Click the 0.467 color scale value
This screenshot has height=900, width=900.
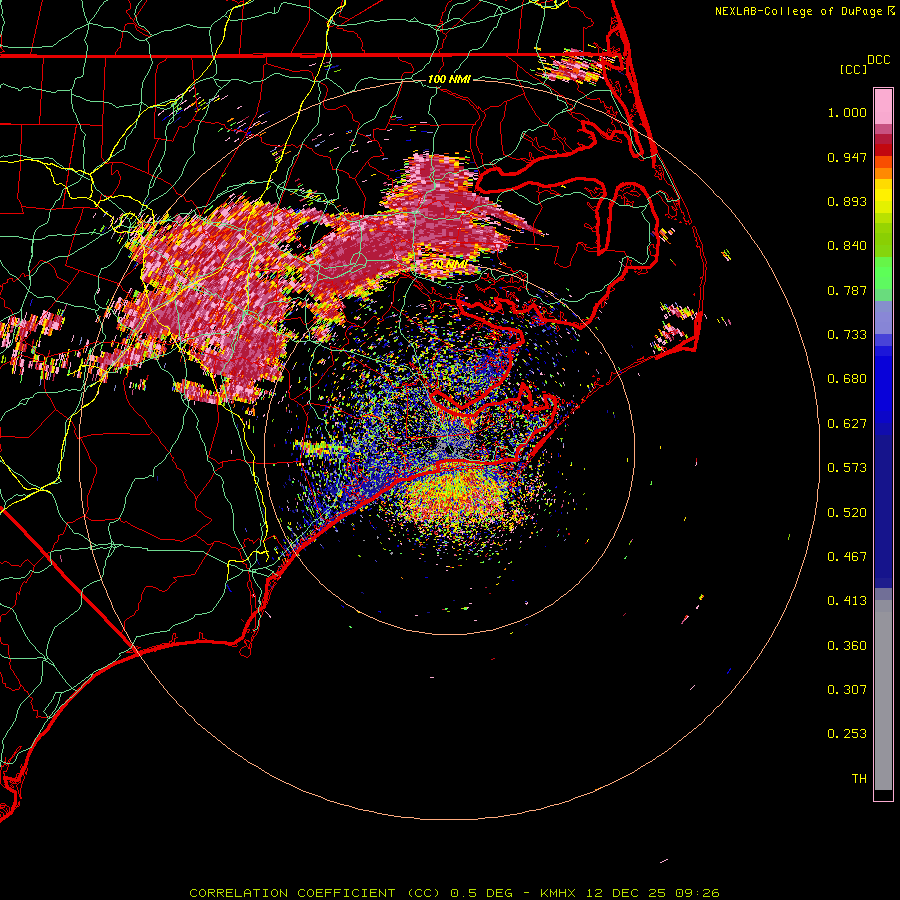(847, 557)
